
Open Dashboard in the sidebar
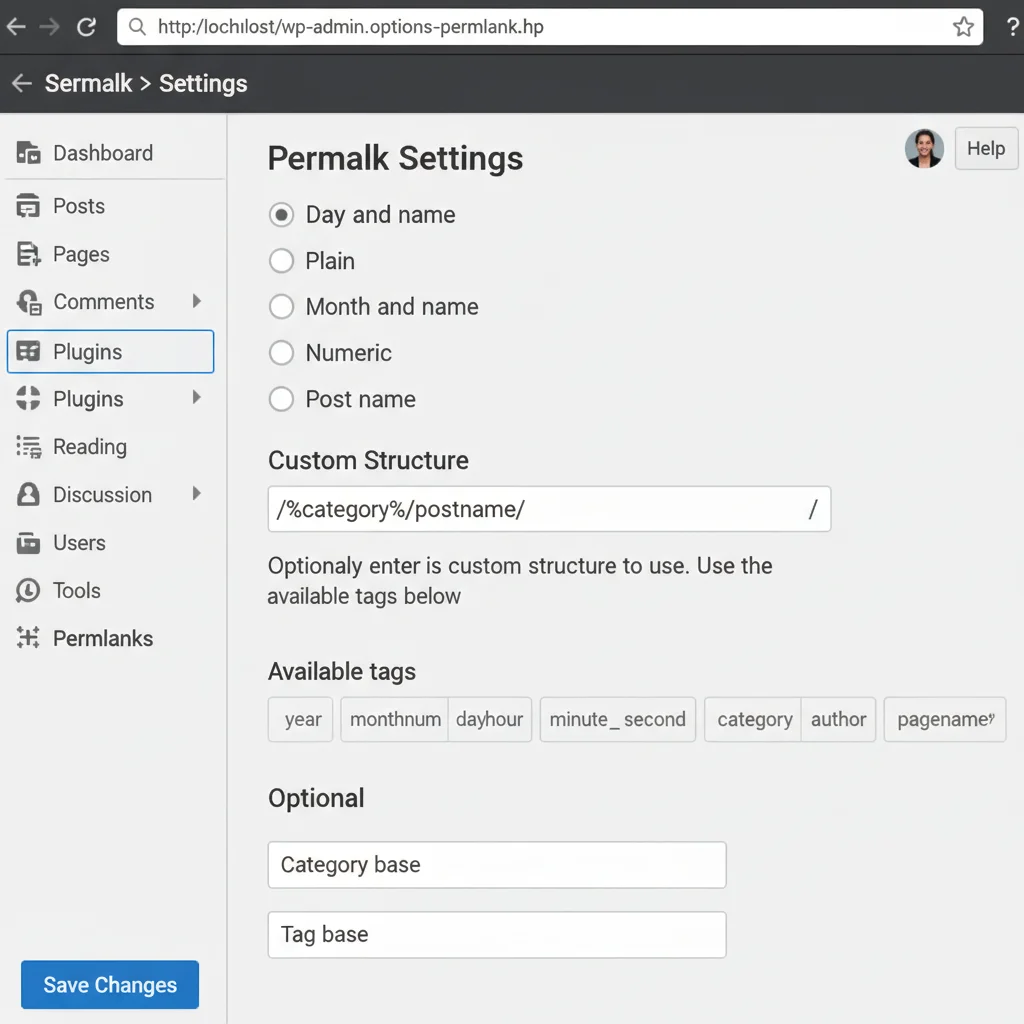pos(103,153)
